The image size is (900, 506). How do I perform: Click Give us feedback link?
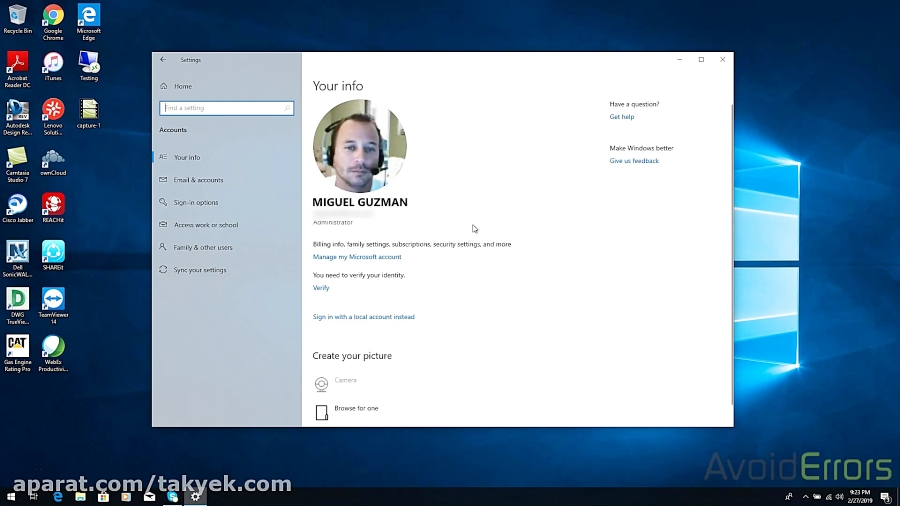pos(634,161)
